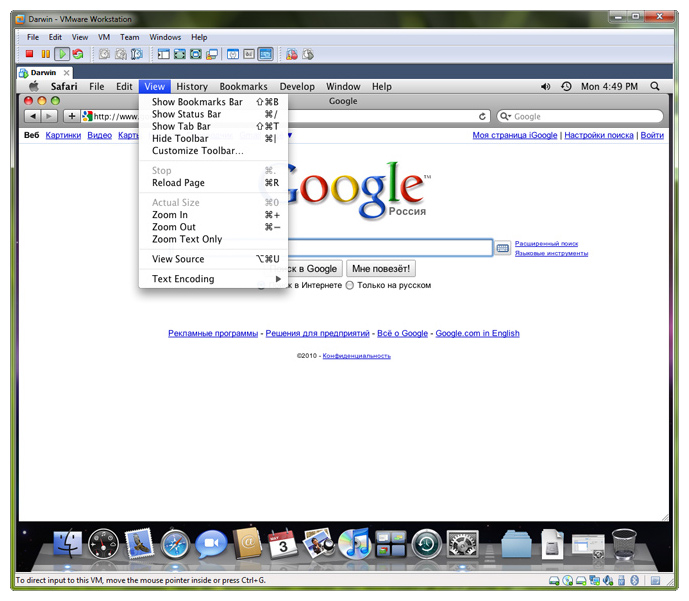Expand the Text Encoding submenu

point(214,279)
